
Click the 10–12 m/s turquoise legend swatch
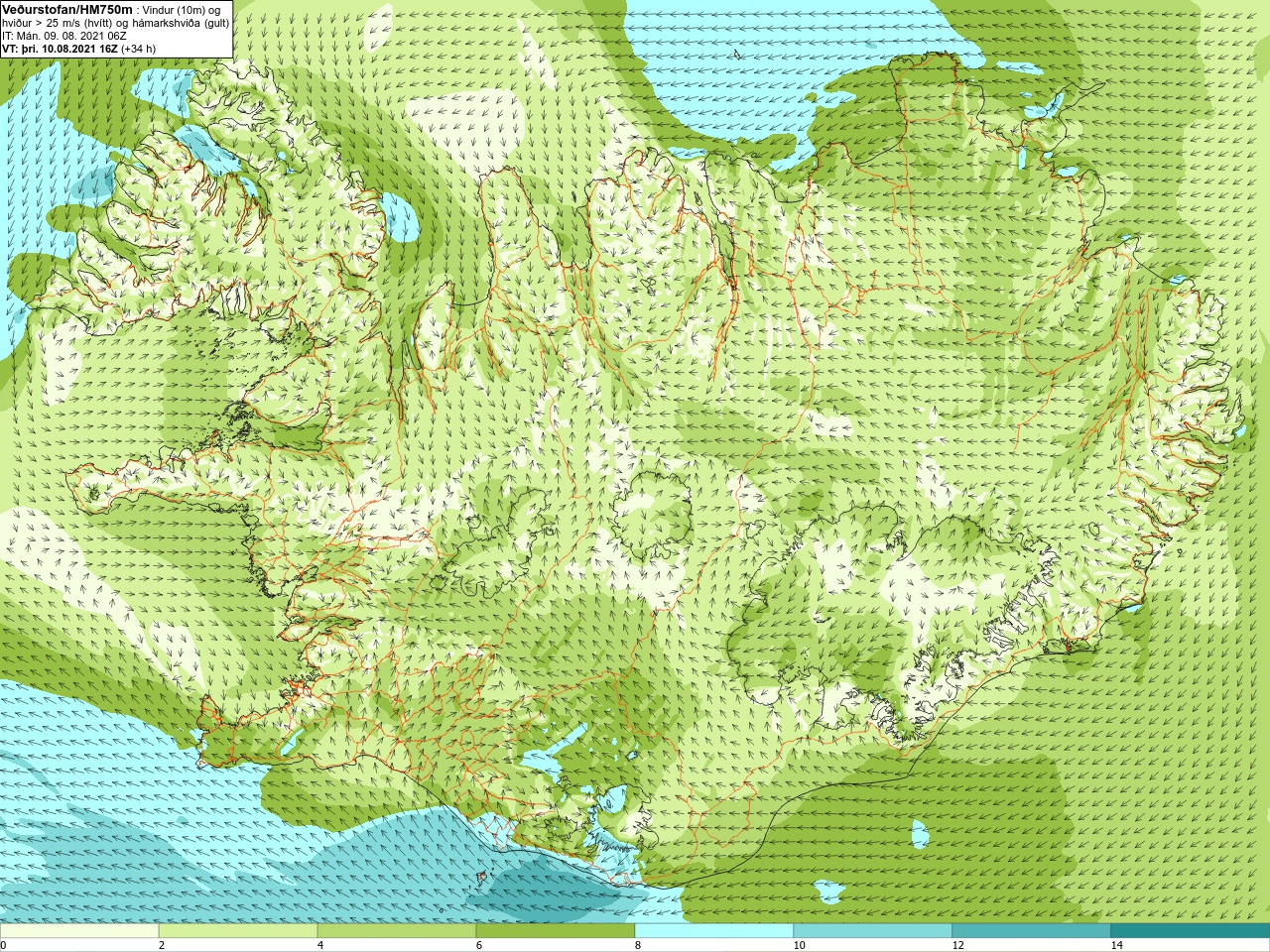[x=873, y=931]
